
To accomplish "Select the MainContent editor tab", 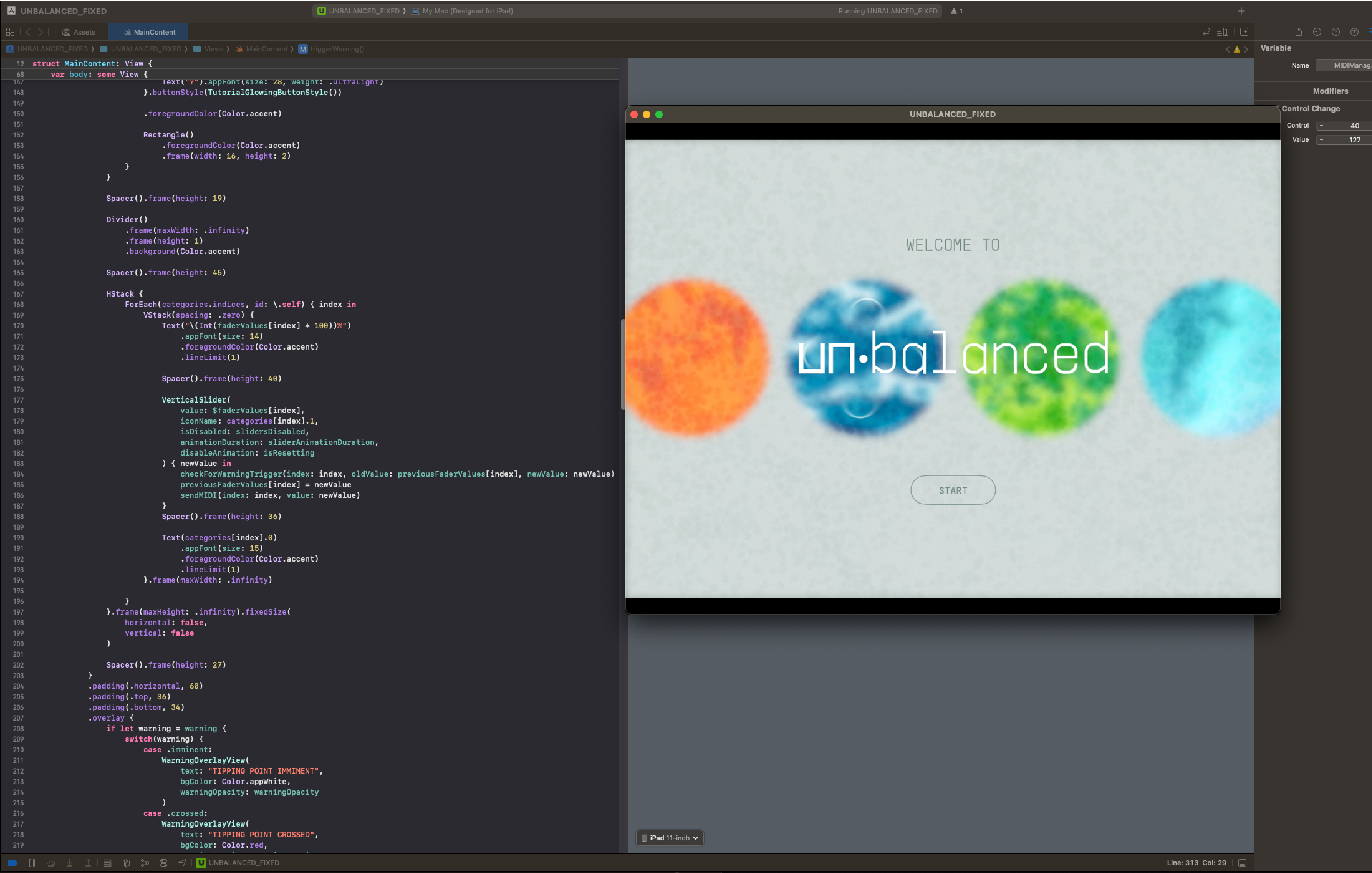I will pyautogui.click(x=149, y=32).
